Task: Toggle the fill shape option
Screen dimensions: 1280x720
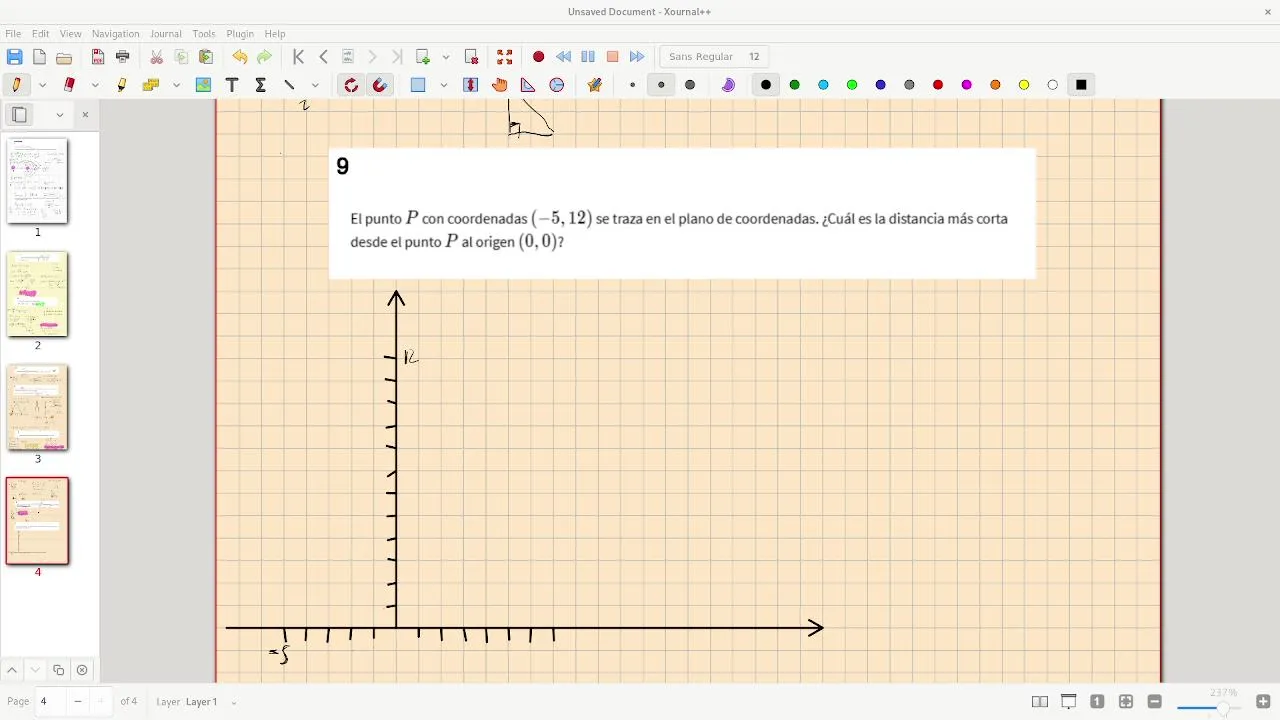Action: 728,85
